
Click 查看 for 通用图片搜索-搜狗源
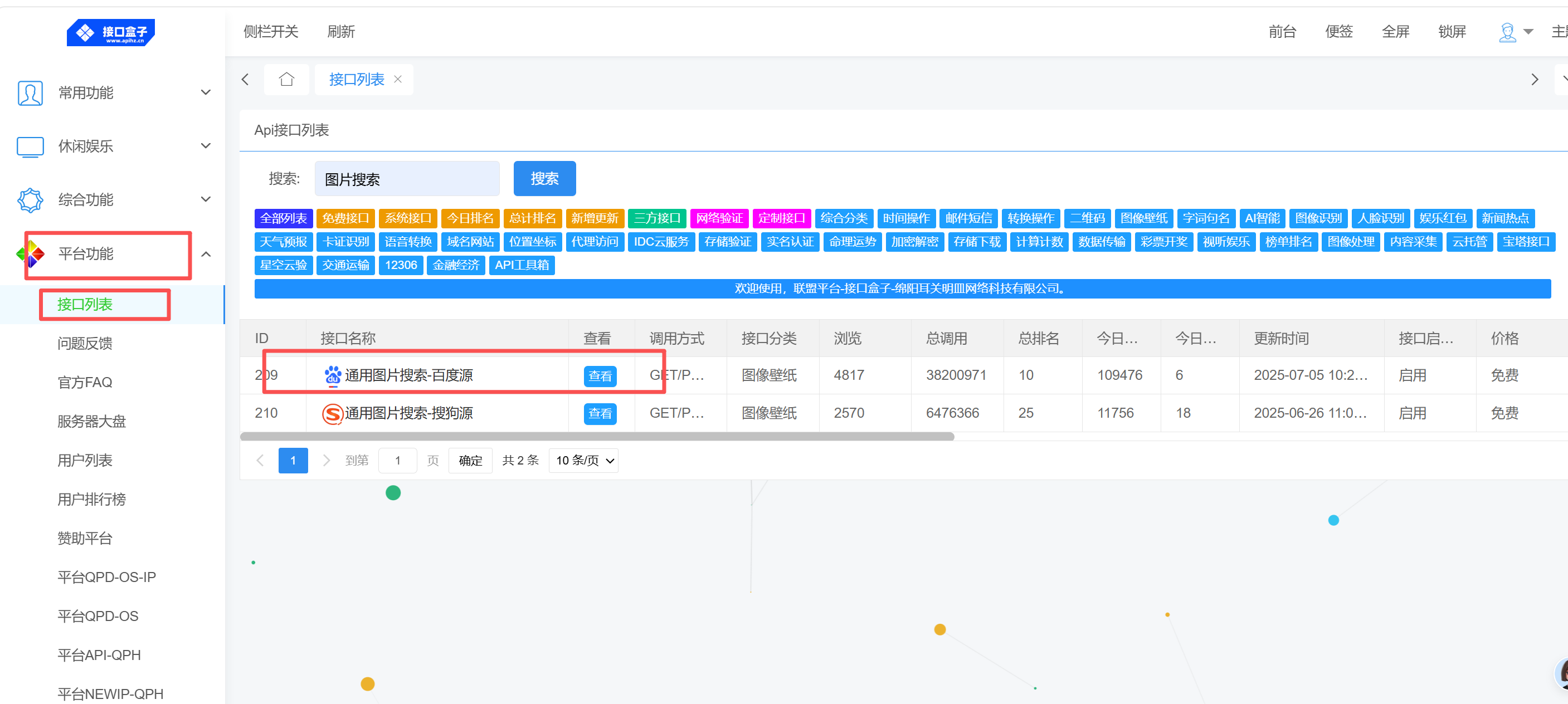tap(600, 414)
